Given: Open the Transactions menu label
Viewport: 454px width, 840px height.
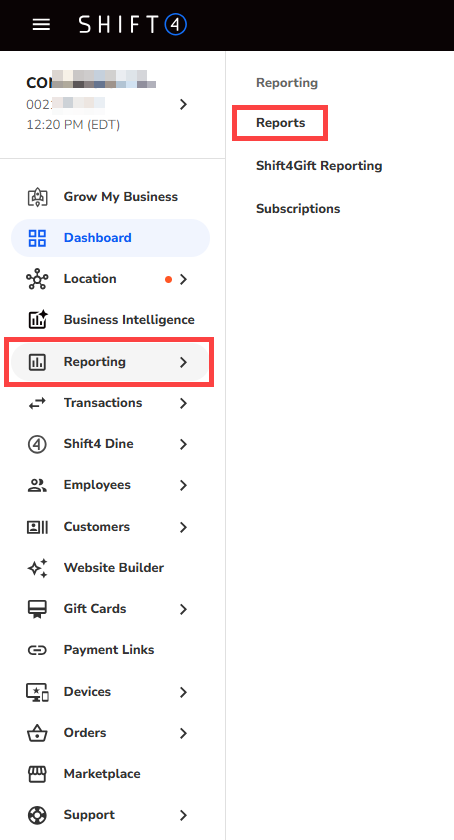Looking at the screenshot, I should [x=103, y=403].
